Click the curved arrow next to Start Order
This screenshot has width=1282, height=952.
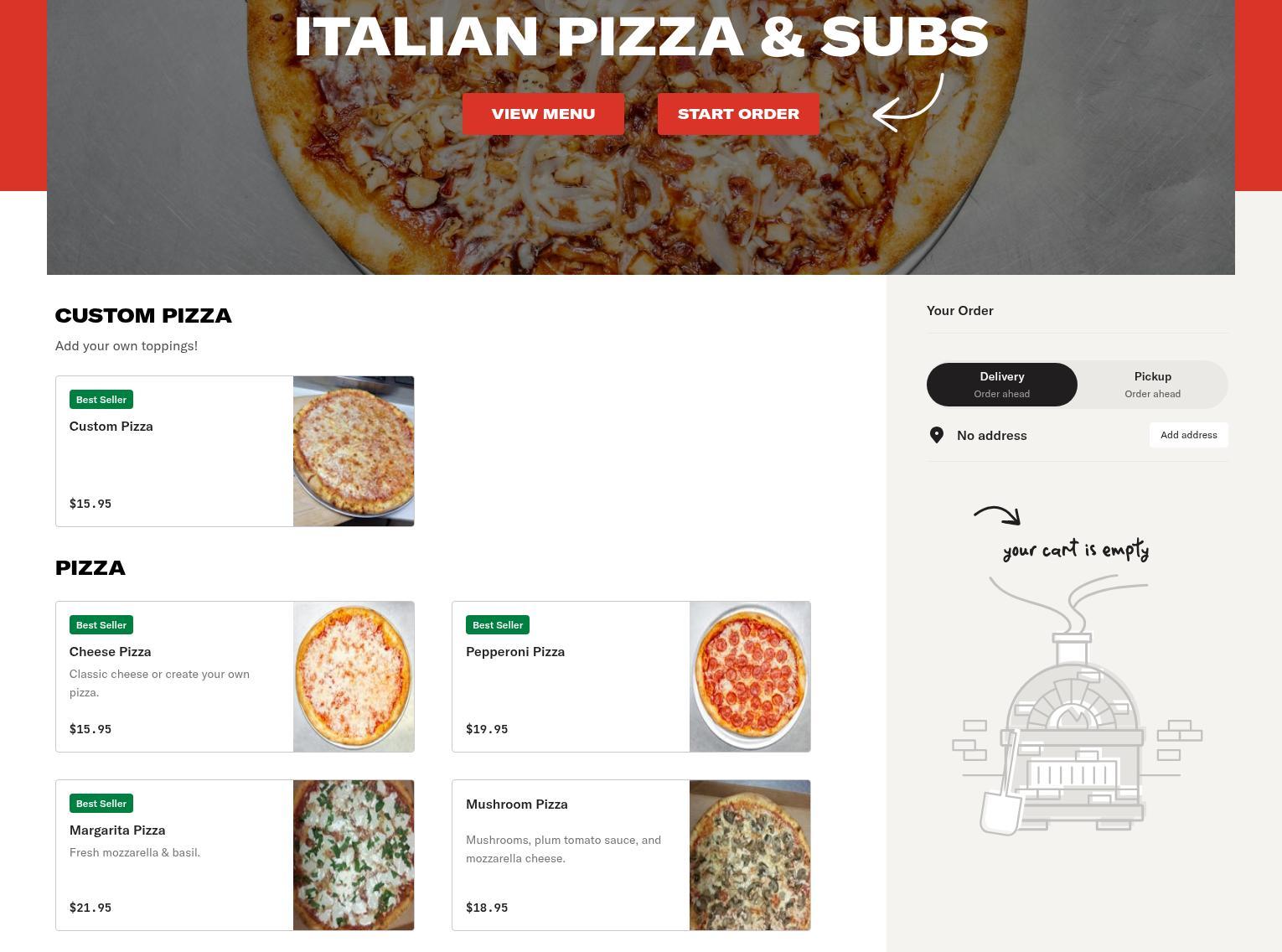[x=908, y=102]
